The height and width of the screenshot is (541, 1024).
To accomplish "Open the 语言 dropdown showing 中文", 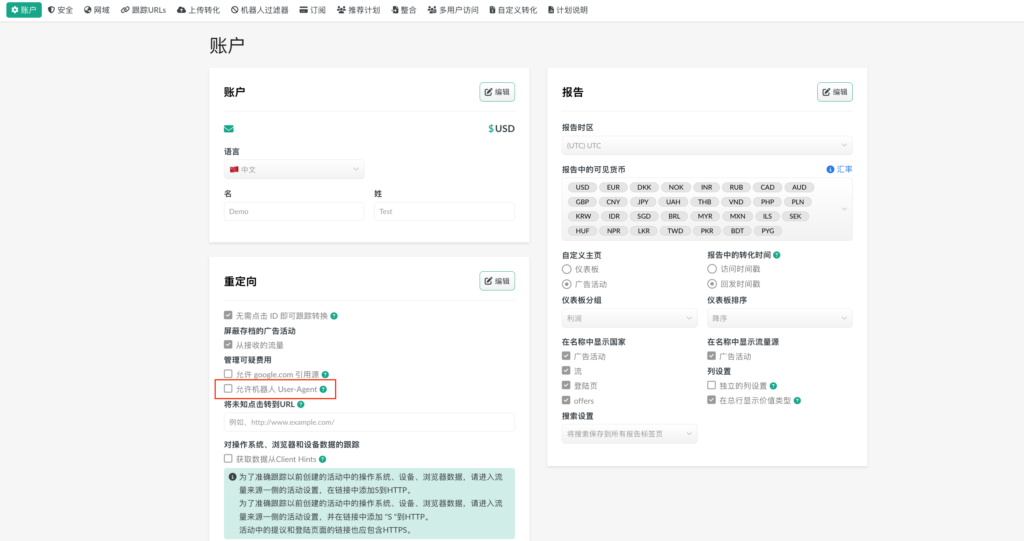I will tap(294, 169).
